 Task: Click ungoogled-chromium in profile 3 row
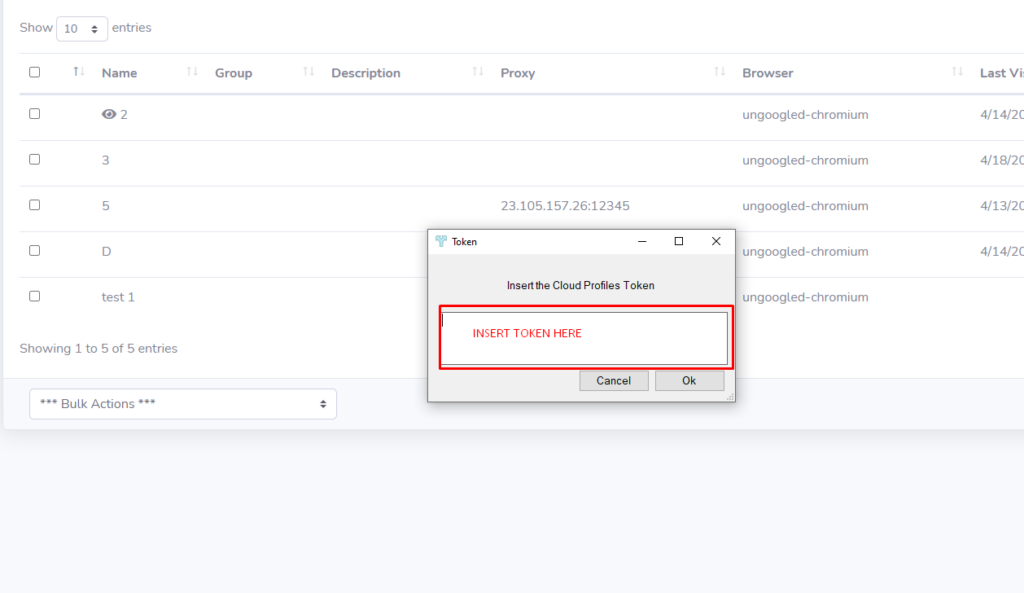805,161
